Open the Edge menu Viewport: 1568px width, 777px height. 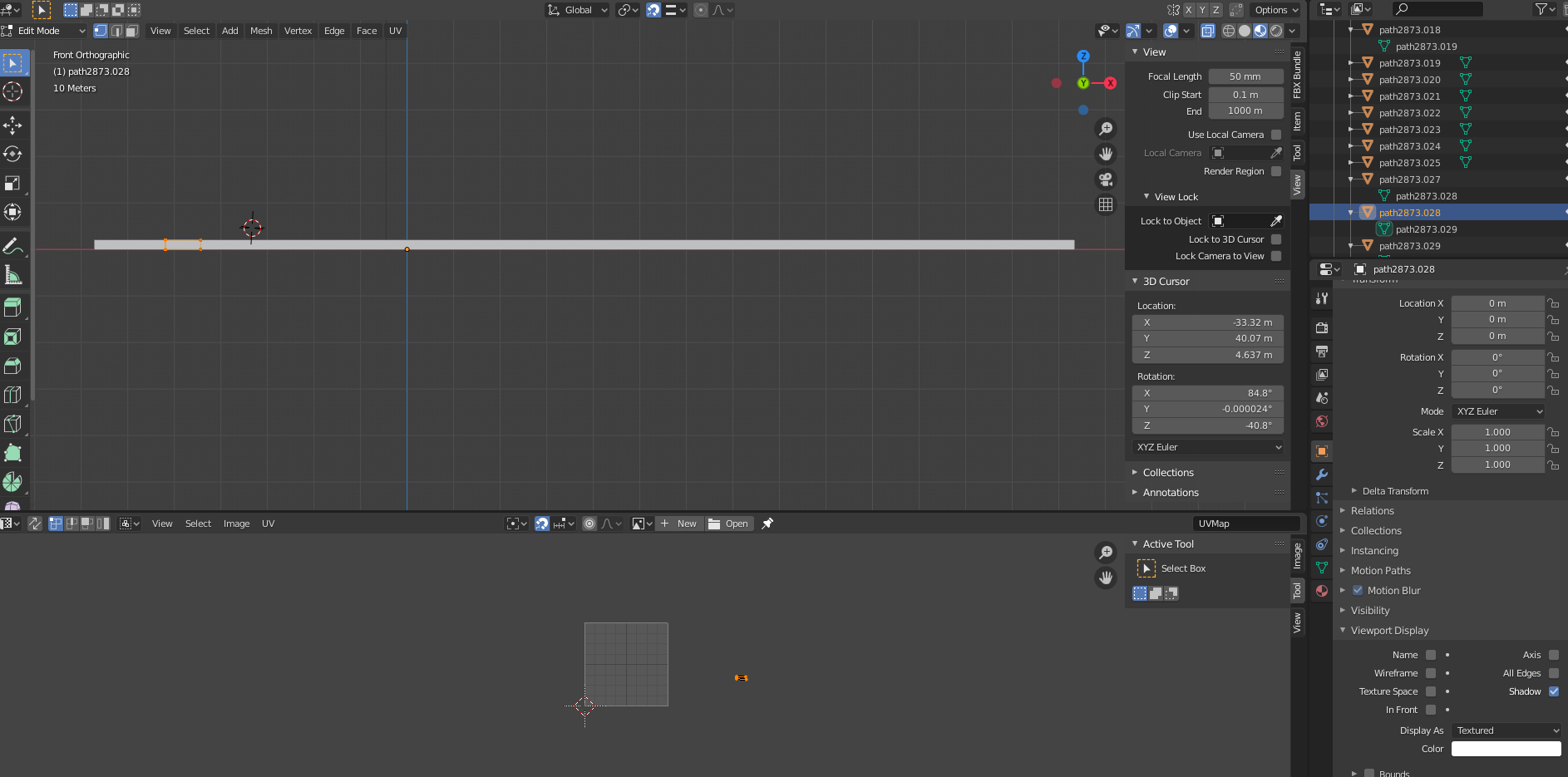pos(334,31)
